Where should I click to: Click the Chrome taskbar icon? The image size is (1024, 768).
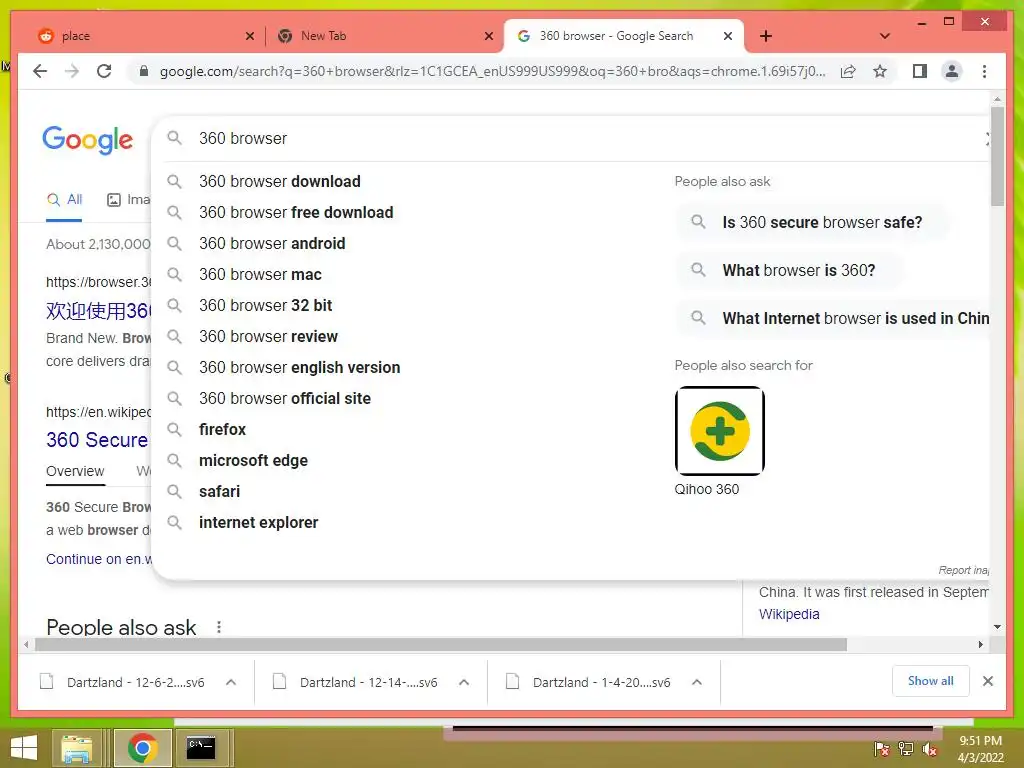click(143, 748)
